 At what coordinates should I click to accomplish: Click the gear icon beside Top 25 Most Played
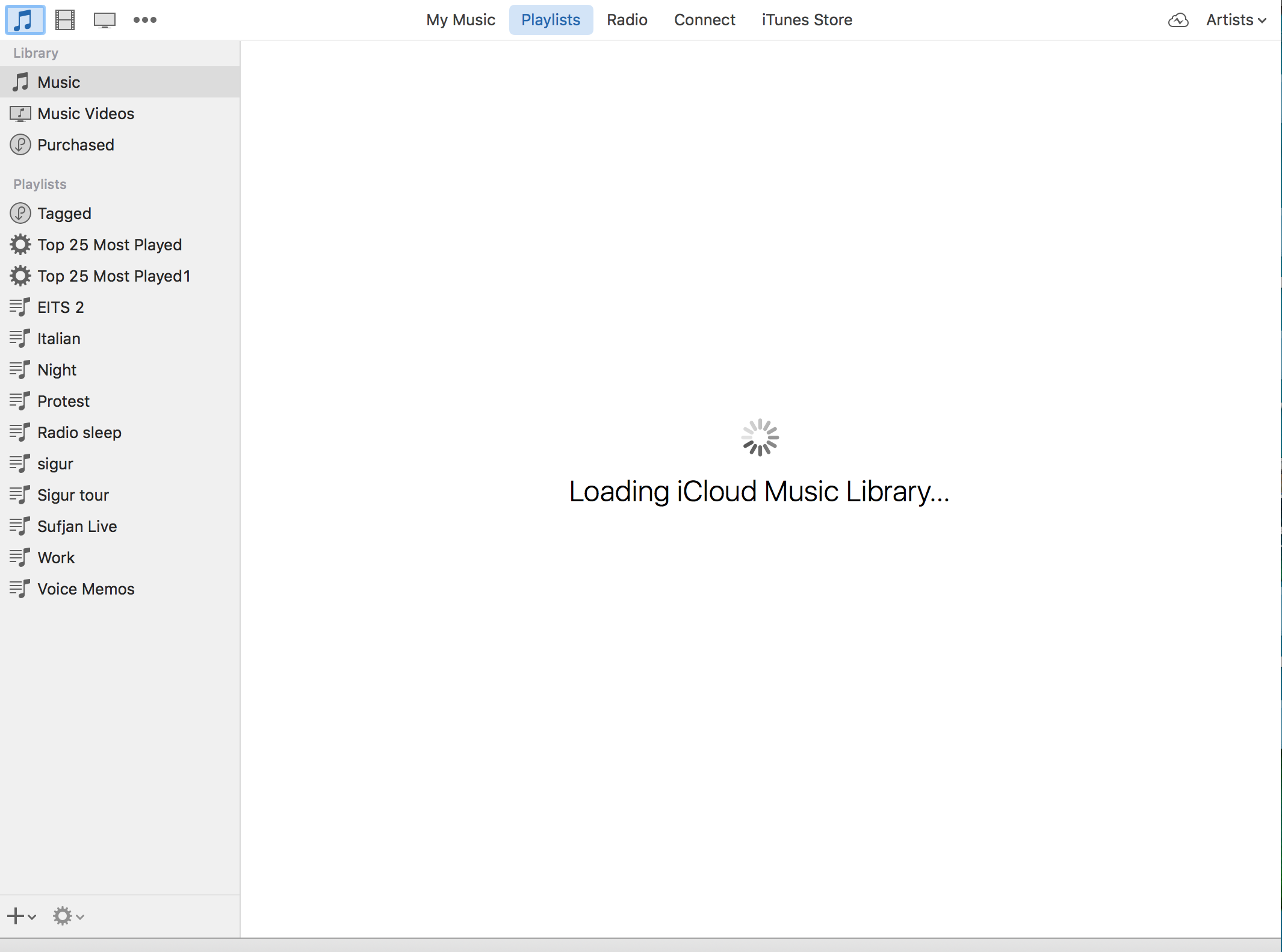pyautogui.click(x=20, y=244)
